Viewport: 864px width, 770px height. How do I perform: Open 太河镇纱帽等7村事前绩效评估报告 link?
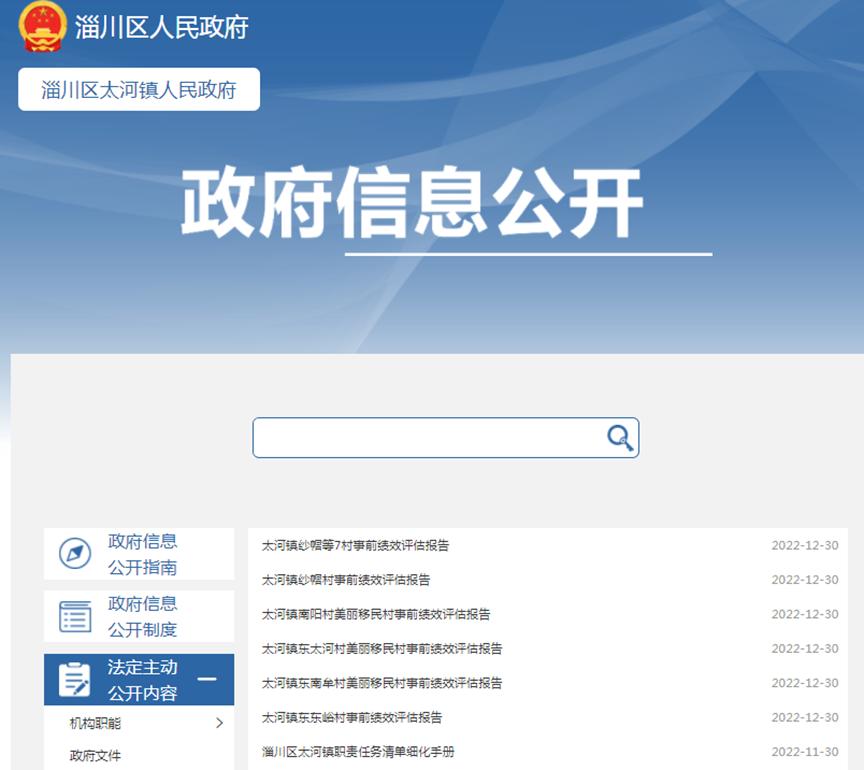pyautogui.click(x=355, y=546)
